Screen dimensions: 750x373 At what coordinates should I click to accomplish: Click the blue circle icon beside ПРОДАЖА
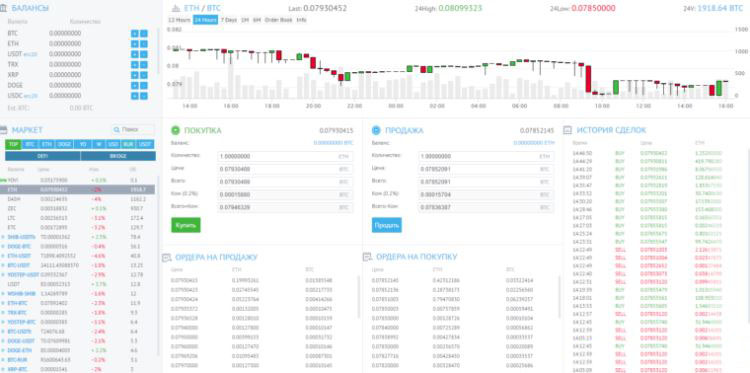coord(376,130)
